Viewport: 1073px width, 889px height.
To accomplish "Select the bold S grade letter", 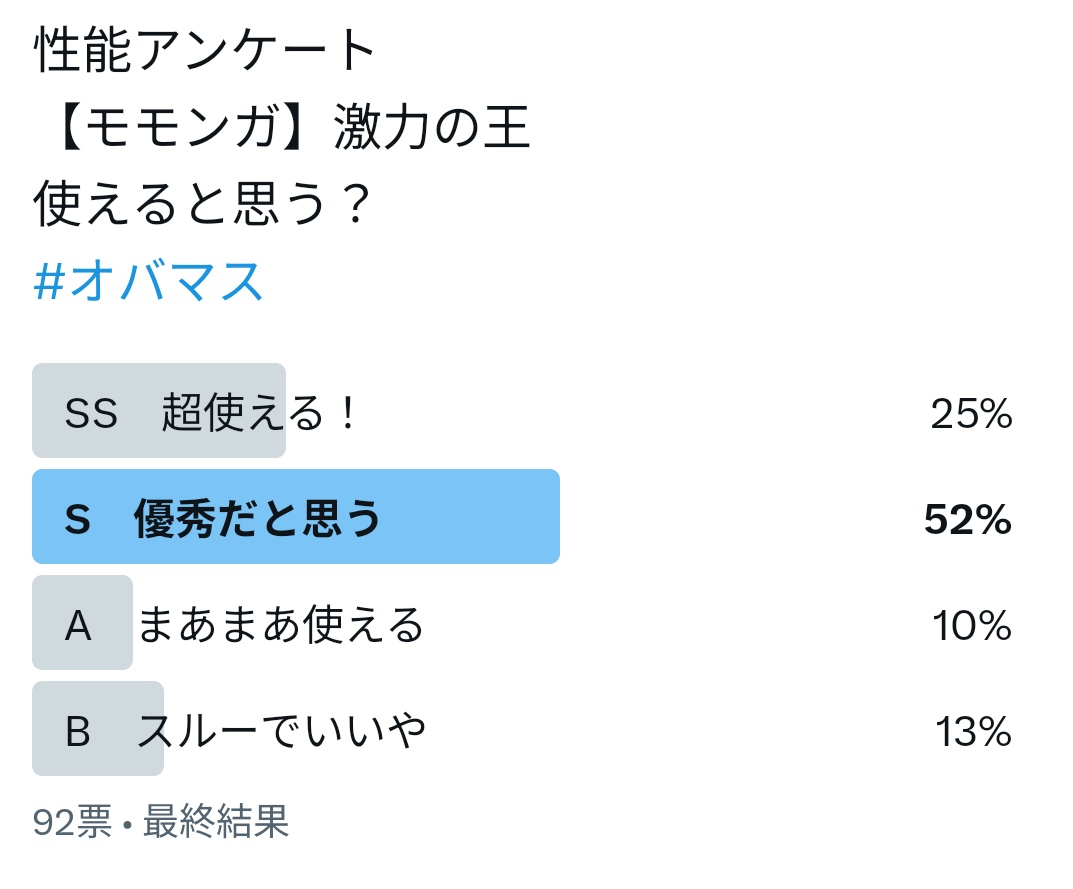I will (77, 520).
